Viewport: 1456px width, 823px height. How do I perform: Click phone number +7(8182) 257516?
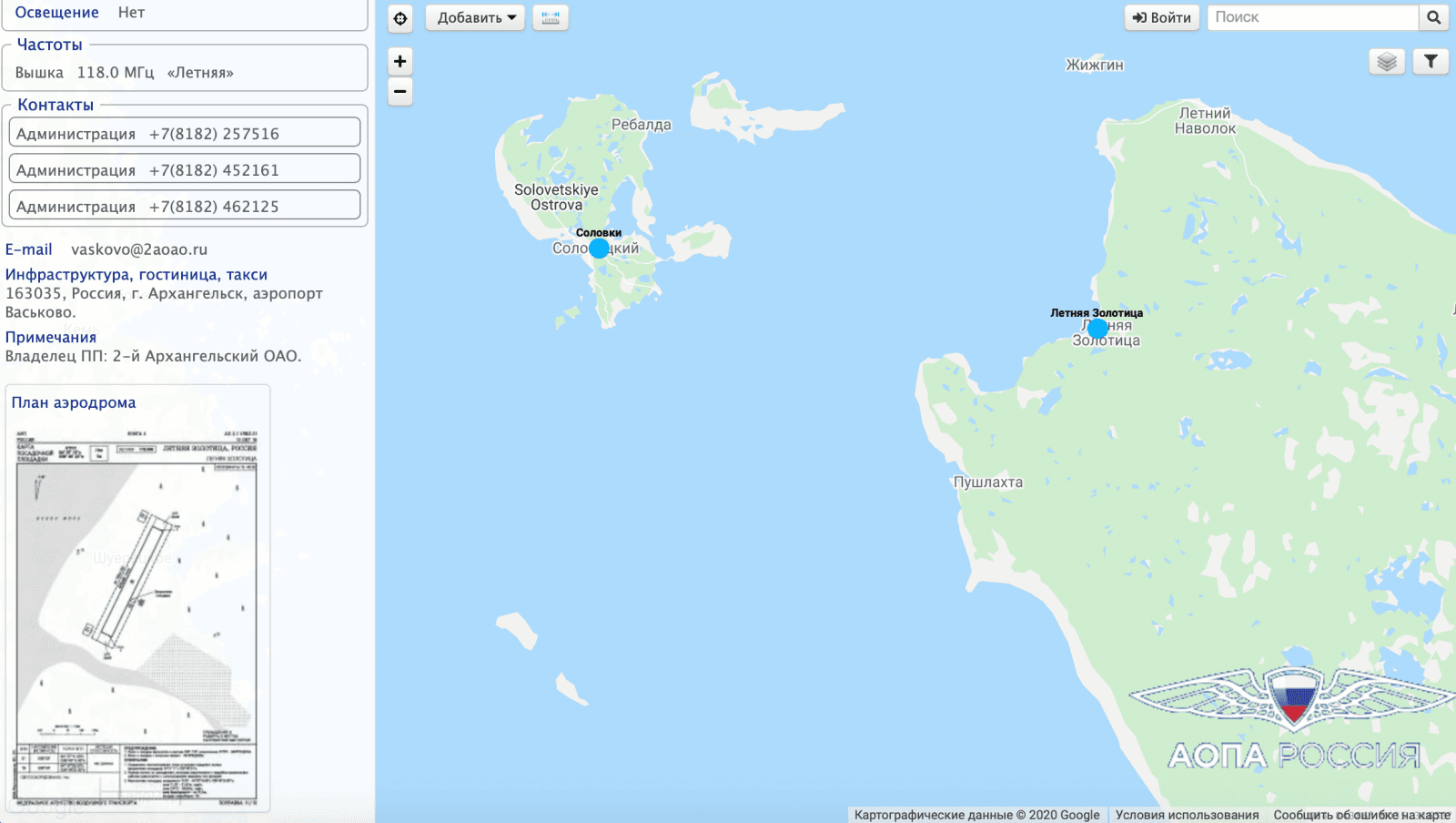214,134
